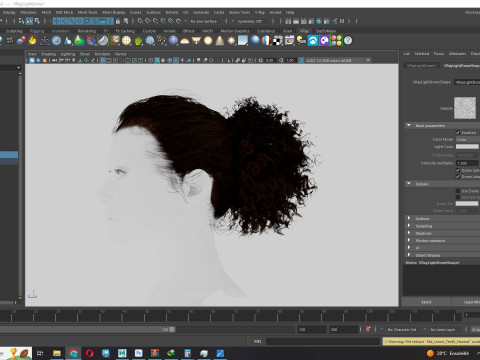
Task: Click the cone-shaped IES light shelf icon
Action: click(x=220, y=41)
